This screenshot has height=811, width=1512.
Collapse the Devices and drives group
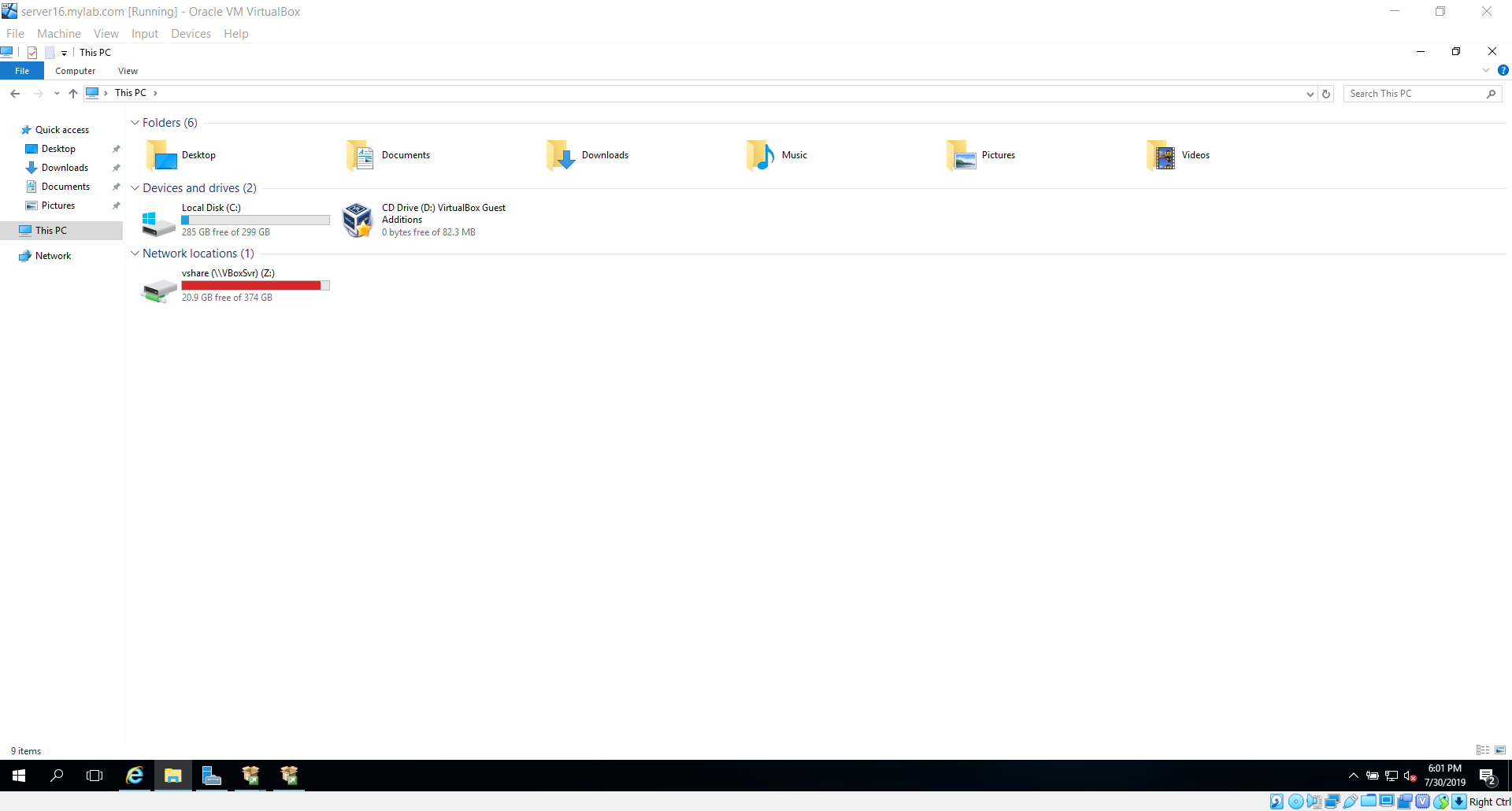click(135, 188)
